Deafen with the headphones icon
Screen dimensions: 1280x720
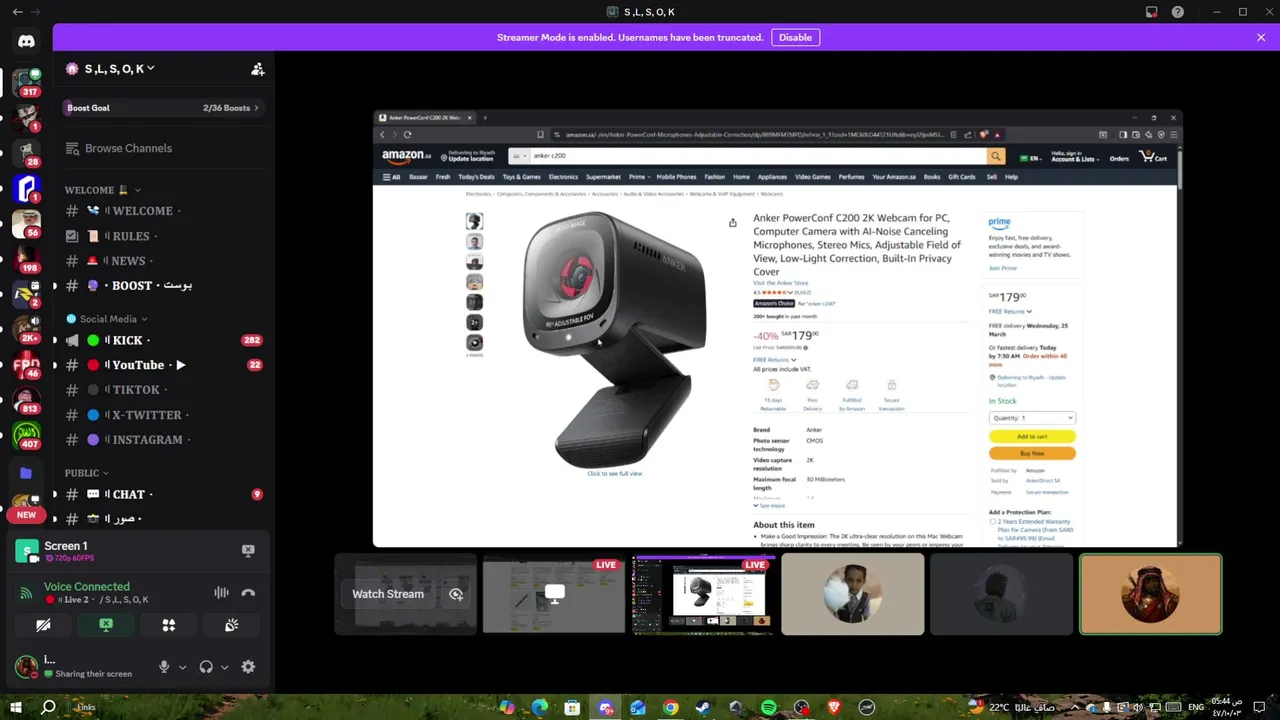206,667
